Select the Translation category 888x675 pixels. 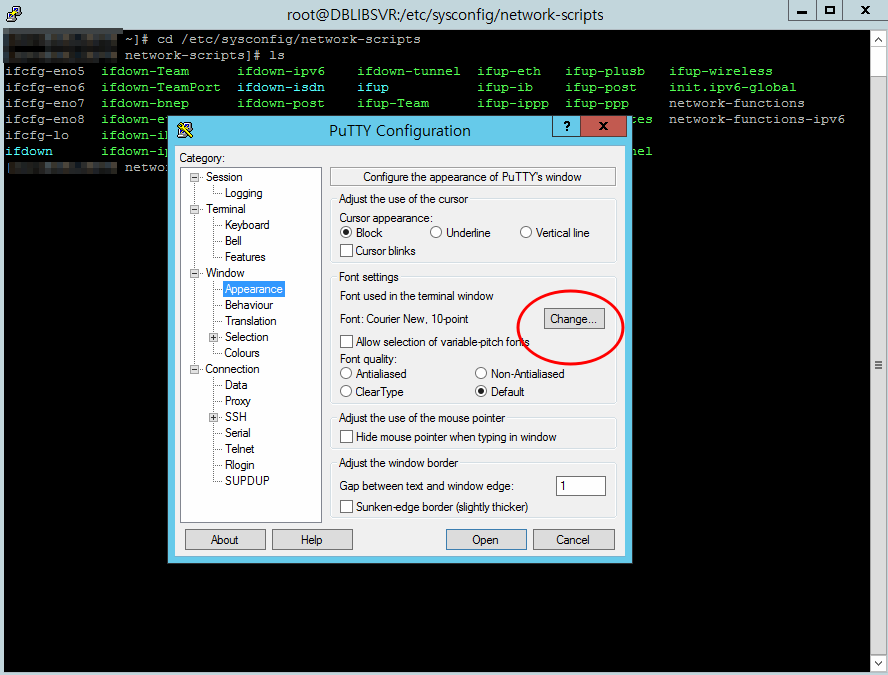(250, 321)
